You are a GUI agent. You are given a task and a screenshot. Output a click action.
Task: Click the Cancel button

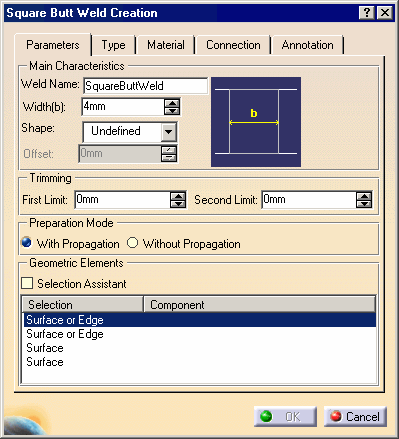pos(355,417)
